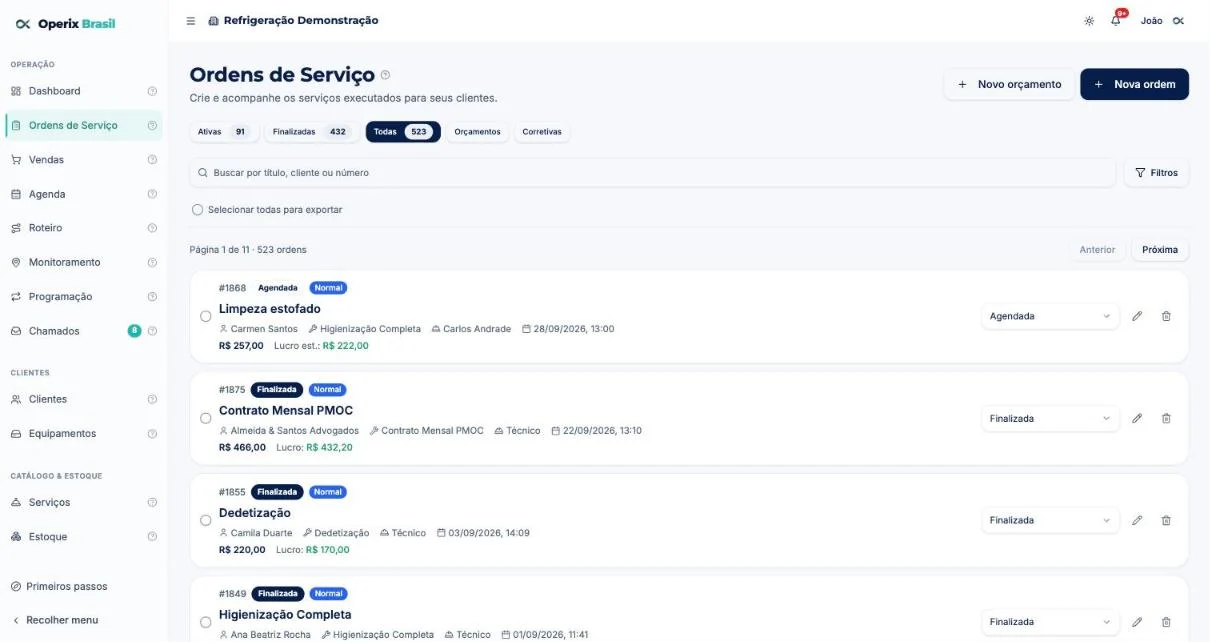
Task: Open status dropdown for Limpeza estofado
Action: [x=1050, y=316]
